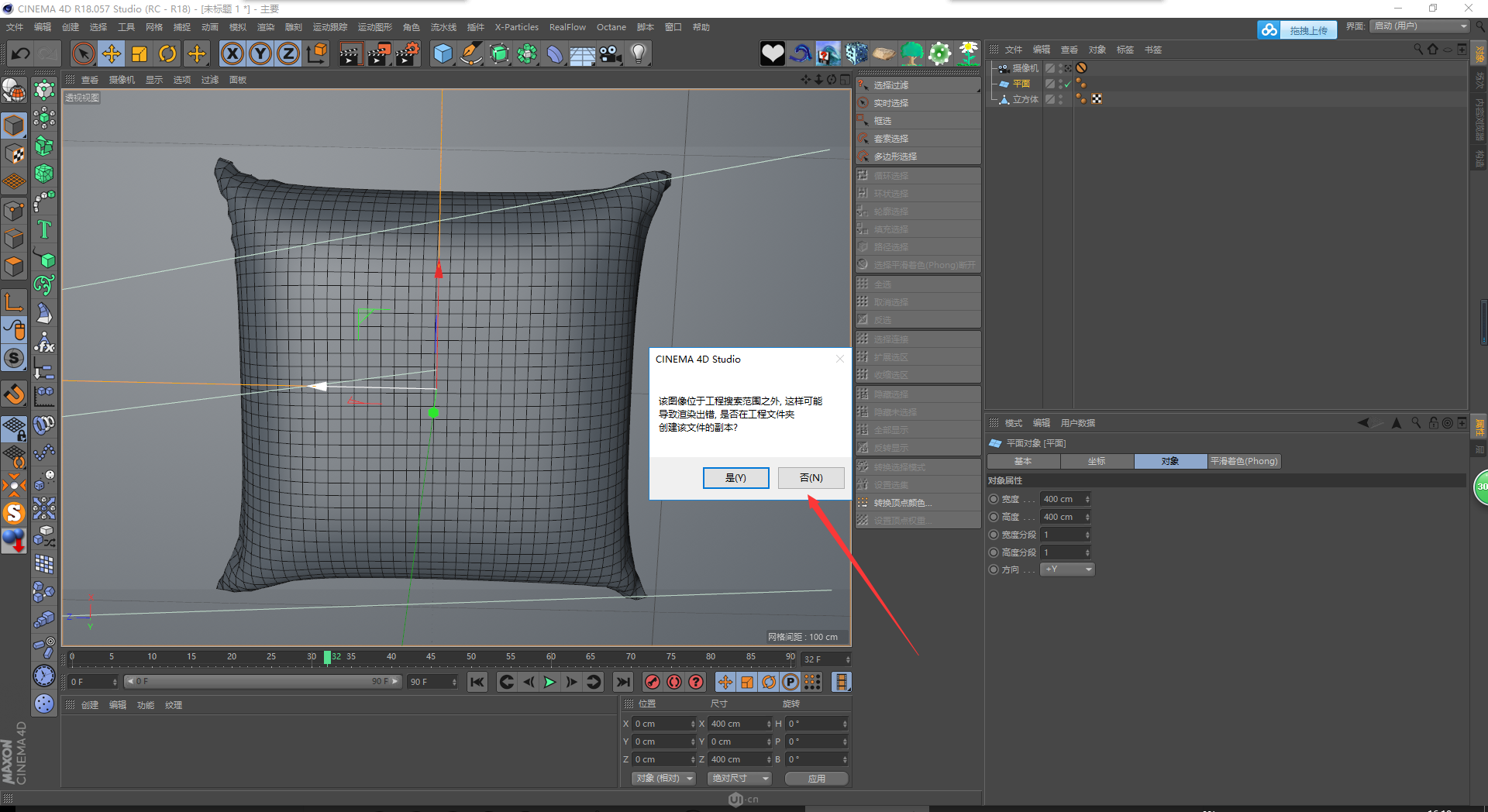This screenshot has width=1488, height=812.
Task: Open the Edit Render Settings clapperboard icon
Action: 407,53
